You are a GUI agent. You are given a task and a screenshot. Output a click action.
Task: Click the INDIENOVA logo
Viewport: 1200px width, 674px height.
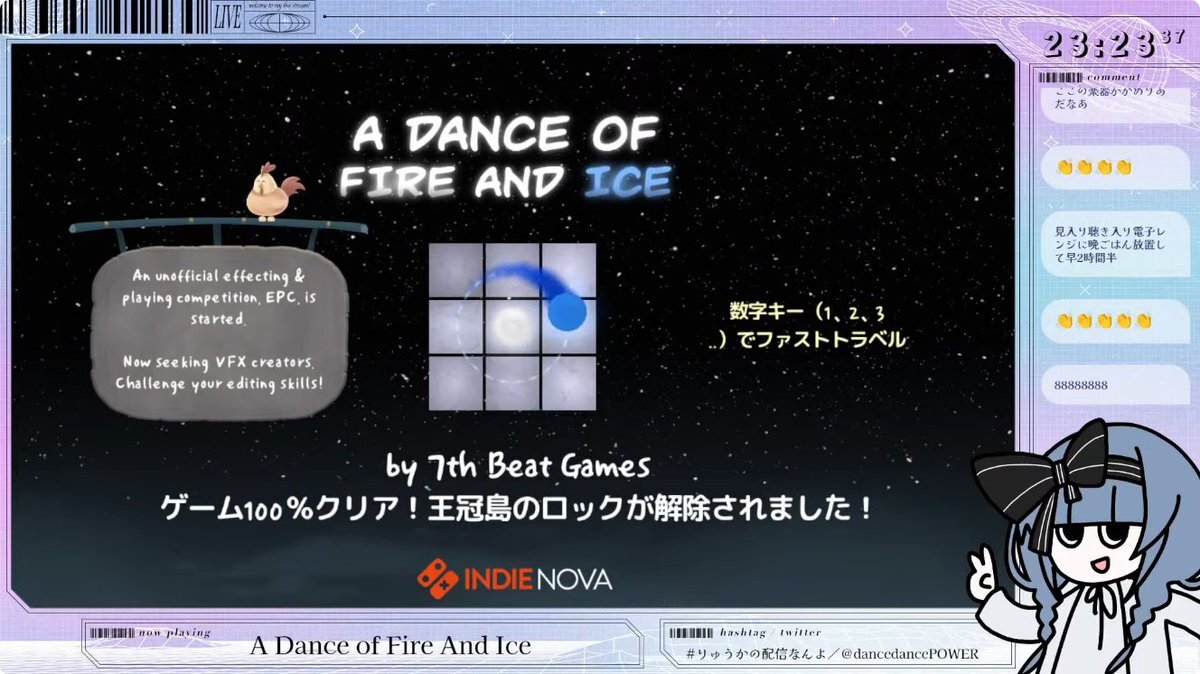515,579
